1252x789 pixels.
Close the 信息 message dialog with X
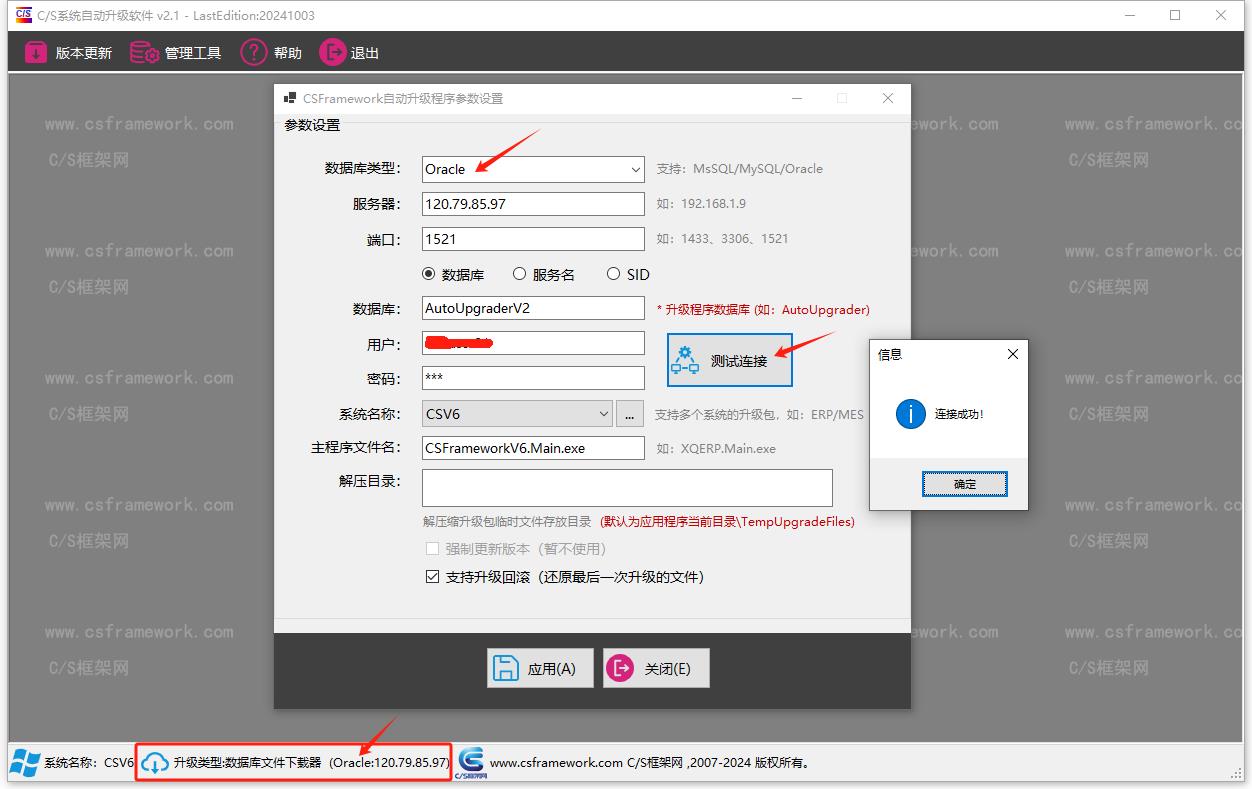pyautogui.click(x=1012, y=354)
